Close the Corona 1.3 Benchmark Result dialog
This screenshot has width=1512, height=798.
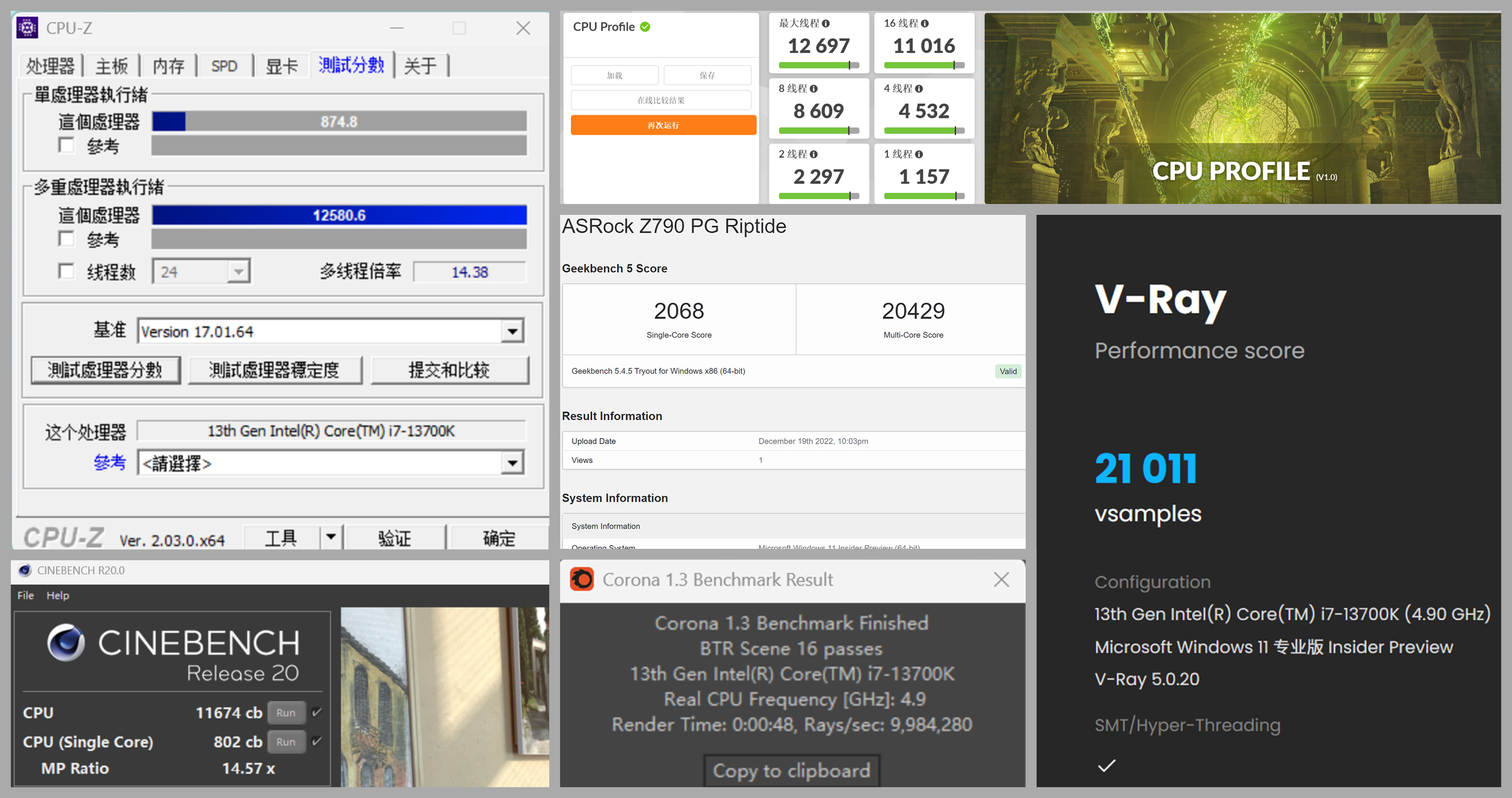[1001, 580]
